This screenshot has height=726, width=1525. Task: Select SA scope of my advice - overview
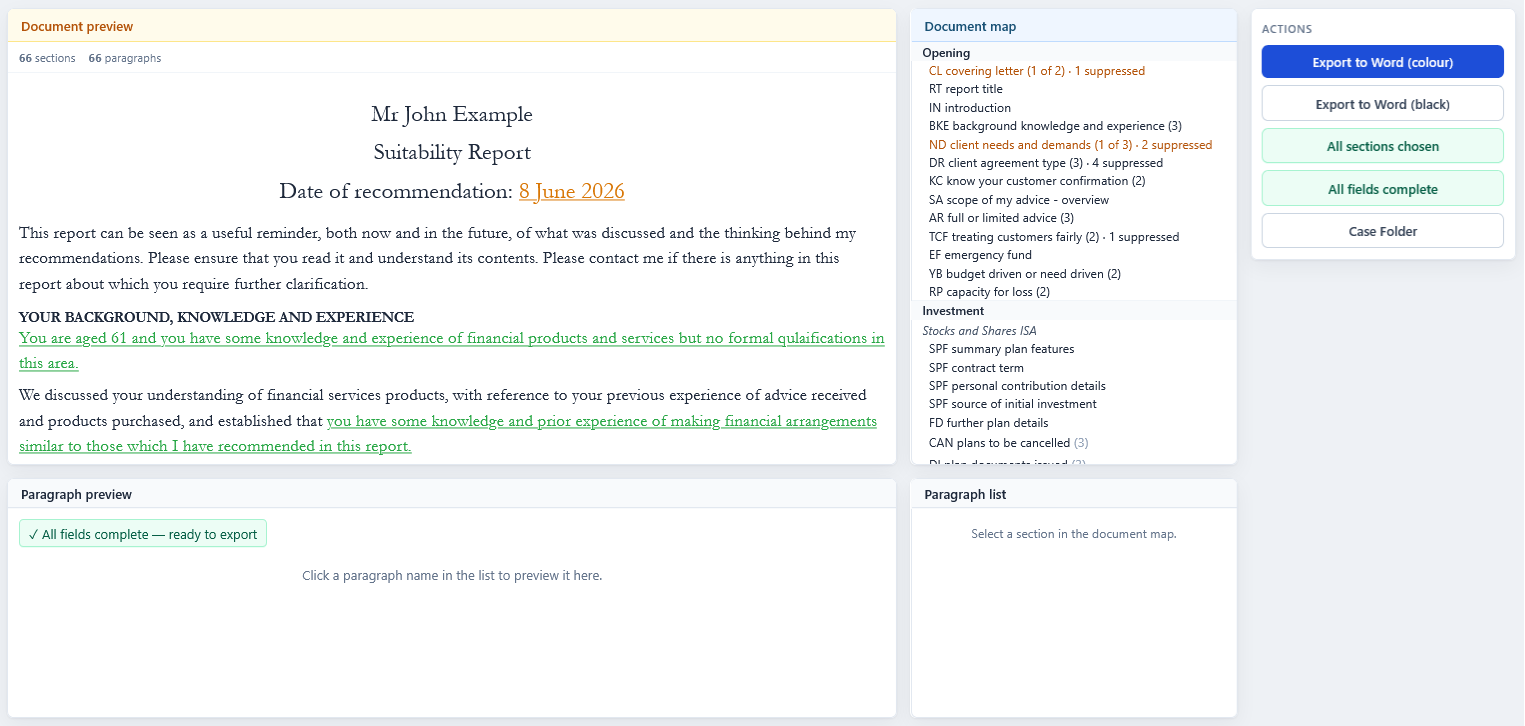1018,200
